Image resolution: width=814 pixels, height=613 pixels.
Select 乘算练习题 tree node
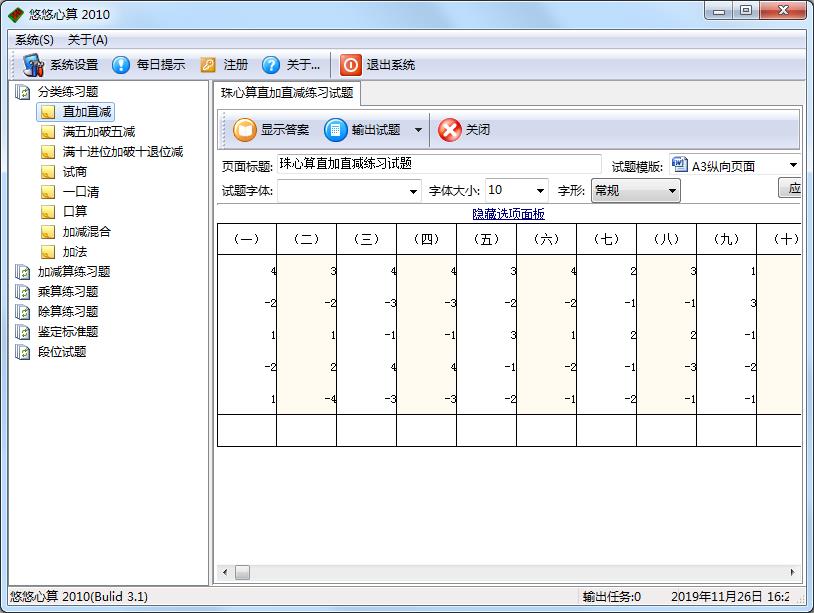tap(68, 292)
